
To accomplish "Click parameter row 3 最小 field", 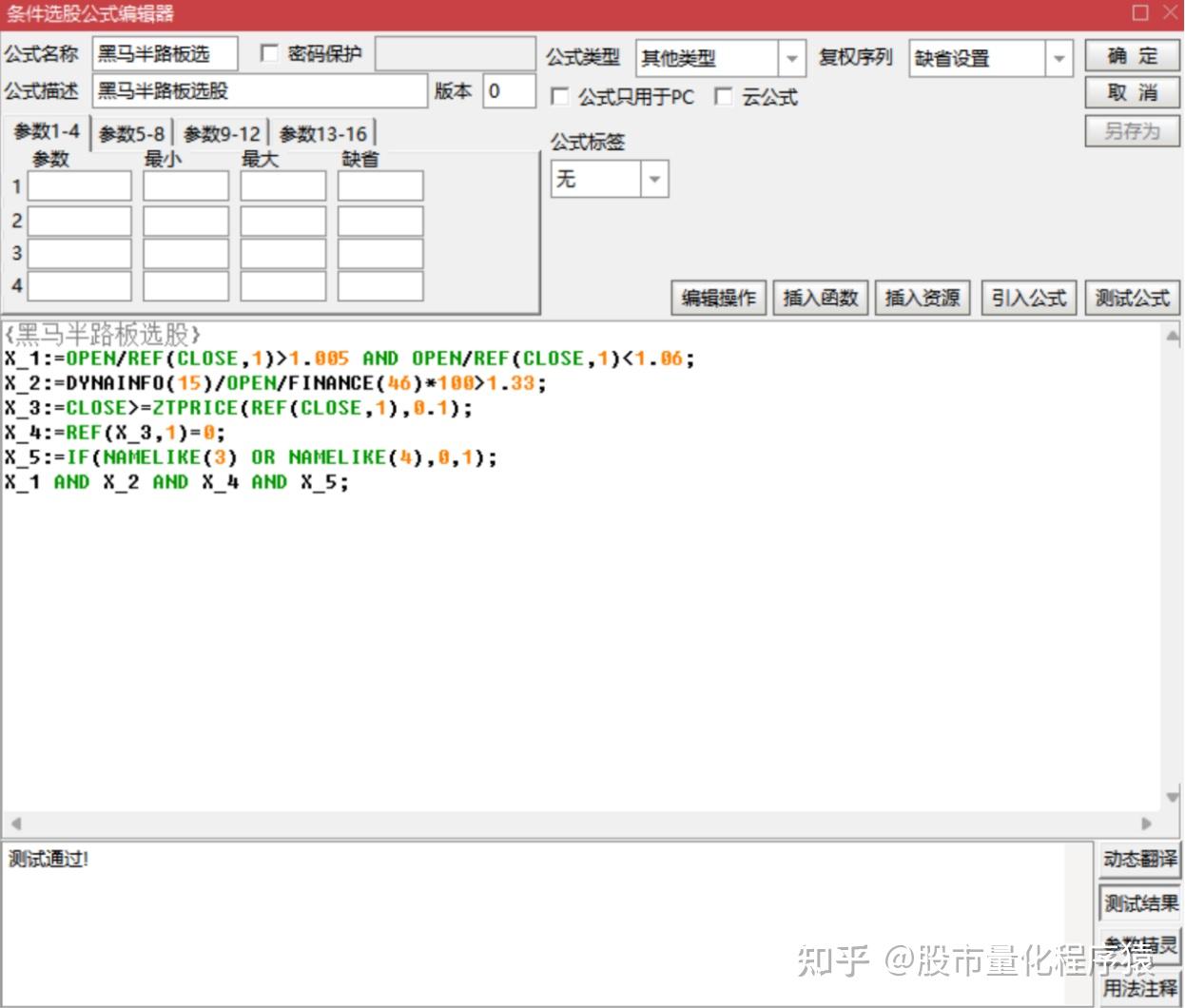I will 186,254.
